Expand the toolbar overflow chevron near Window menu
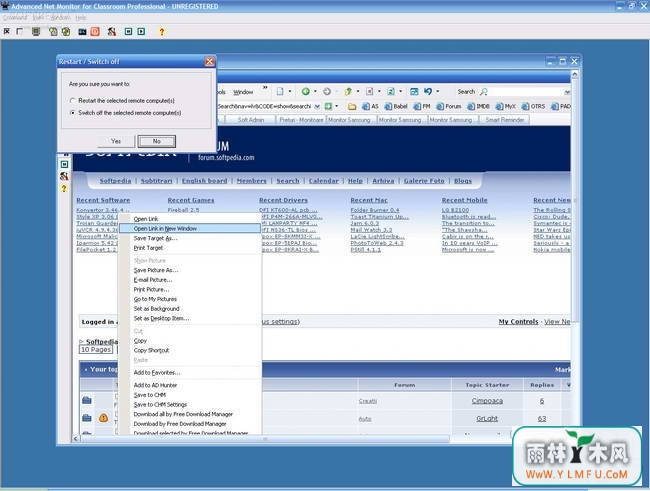The height and width of the screenshot is (491, 650). tap(265, 88)
